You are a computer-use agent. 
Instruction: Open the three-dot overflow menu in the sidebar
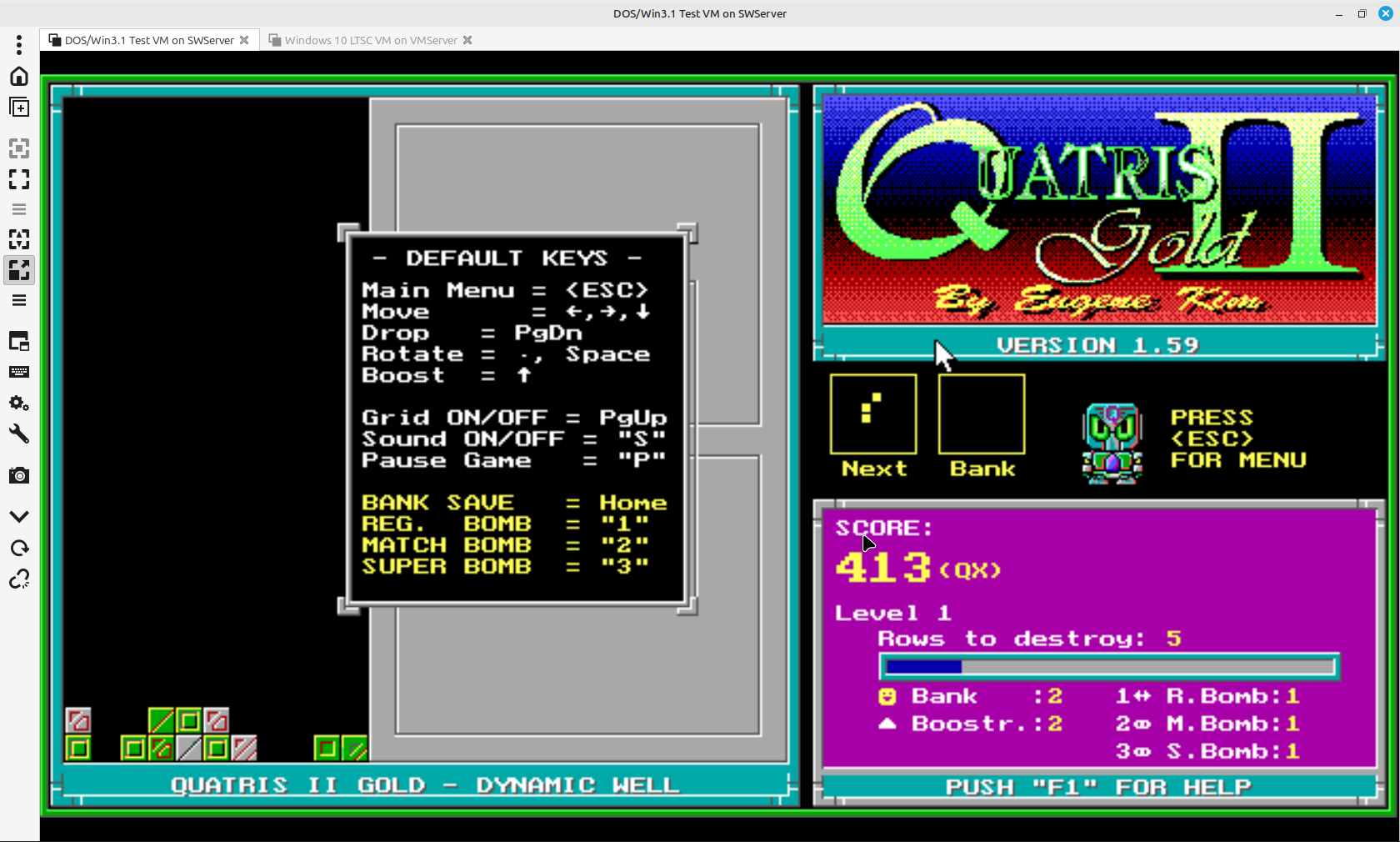click(19, 44)
